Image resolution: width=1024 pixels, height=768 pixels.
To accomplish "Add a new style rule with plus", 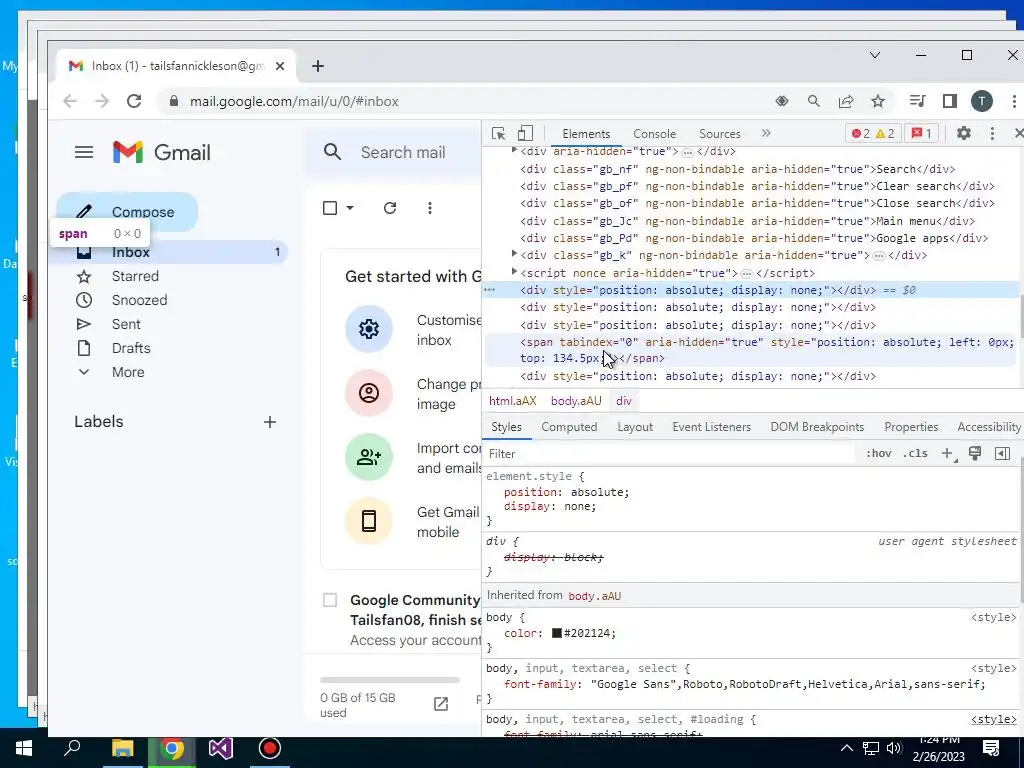I will pyautogui.click(x=947, y=454).
